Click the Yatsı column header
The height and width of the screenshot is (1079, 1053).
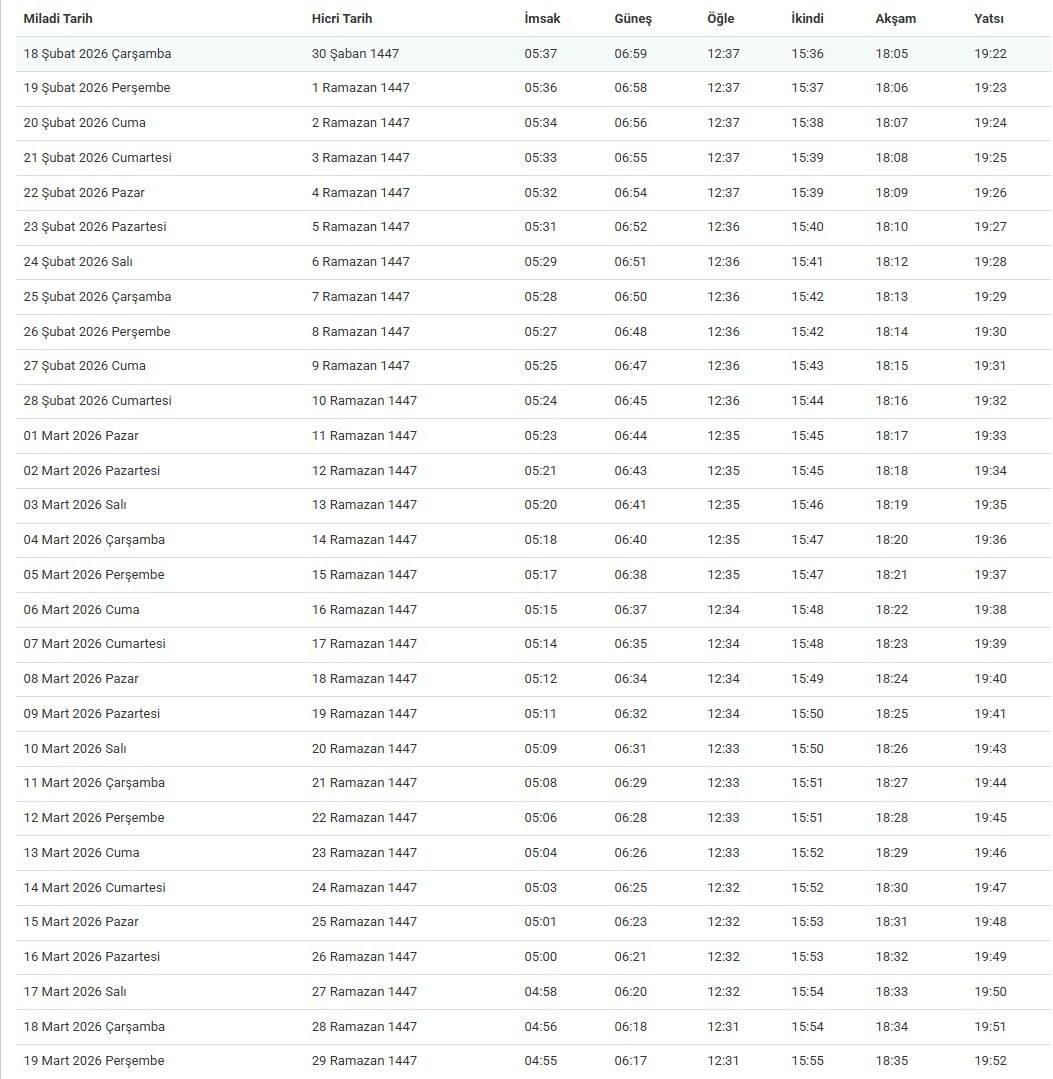point(989,19)
